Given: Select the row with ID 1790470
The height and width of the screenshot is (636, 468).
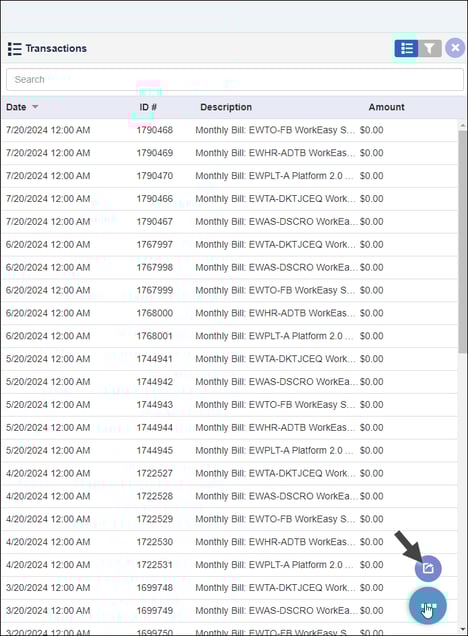Looking at the screenshot, I should click(x=229, y=176).
